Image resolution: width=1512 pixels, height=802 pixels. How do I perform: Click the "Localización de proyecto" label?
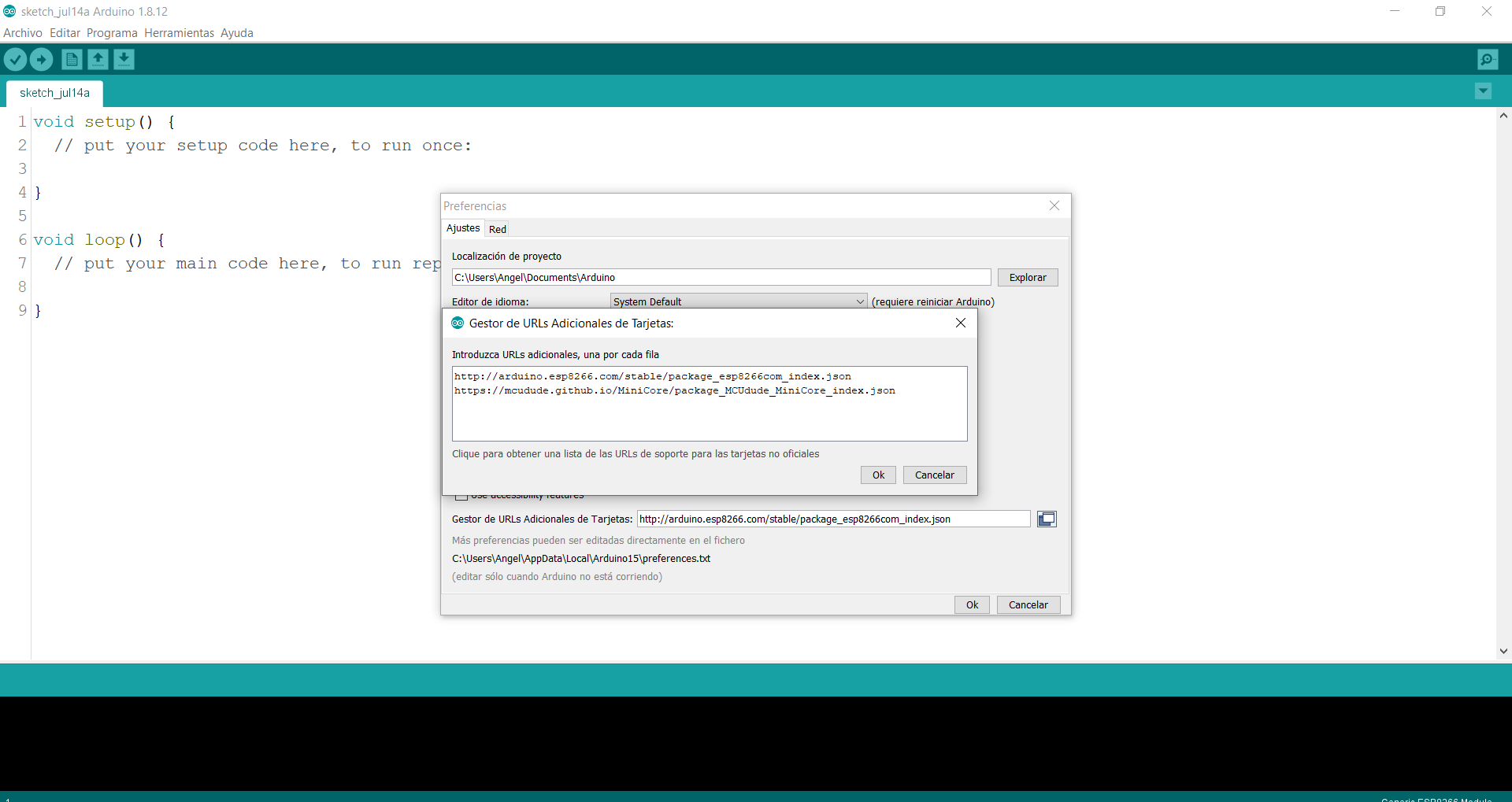coord(506,257)
